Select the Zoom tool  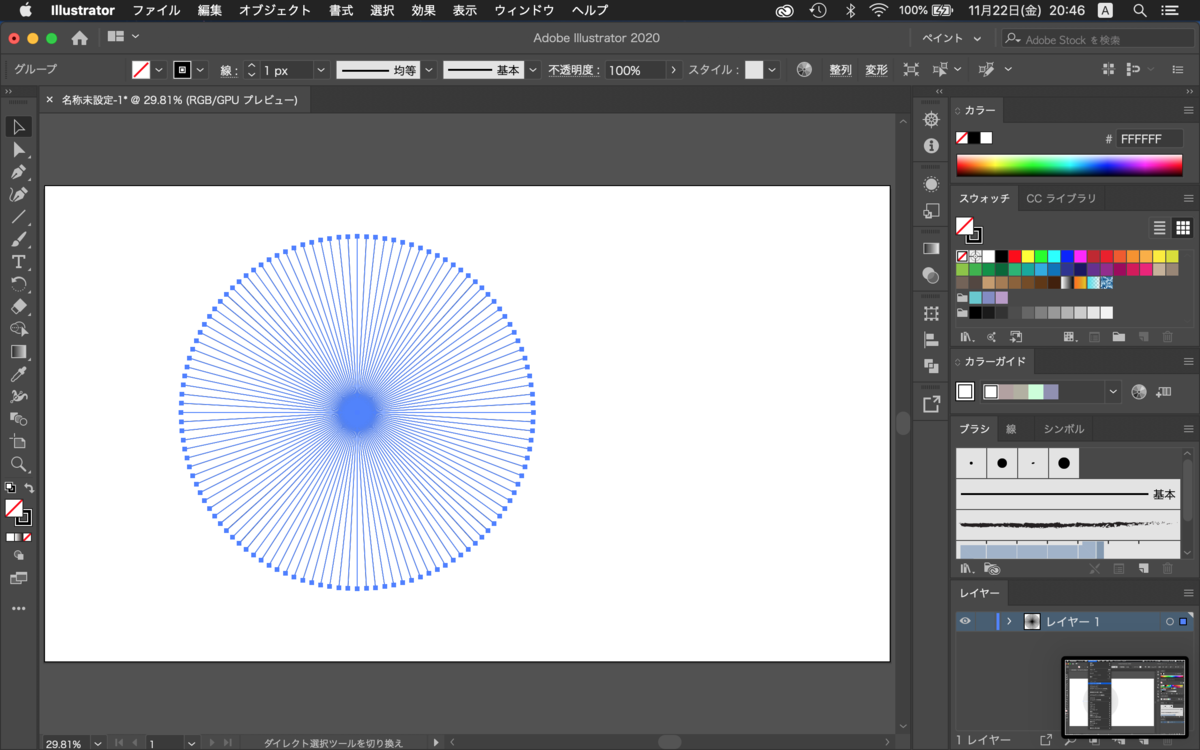click(18, 464)
